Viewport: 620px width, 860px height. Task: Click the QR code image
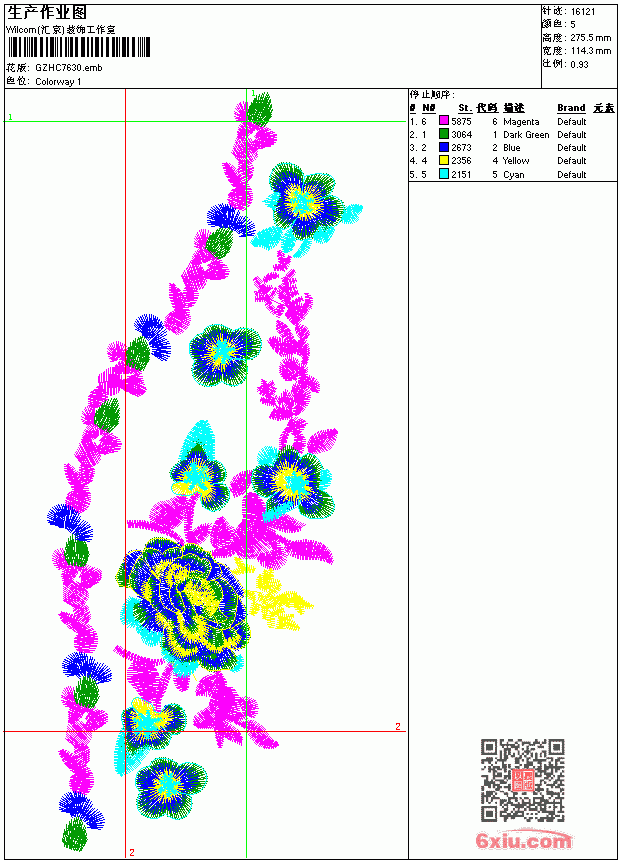pos(522,780)
